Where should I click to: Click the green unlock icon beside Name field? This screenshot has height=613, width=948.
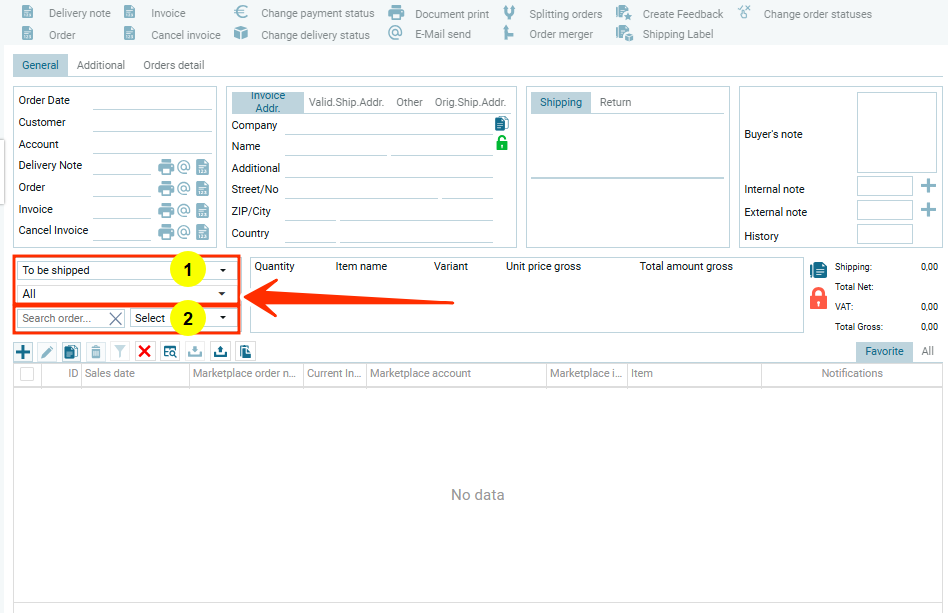[x=502, y=143]
